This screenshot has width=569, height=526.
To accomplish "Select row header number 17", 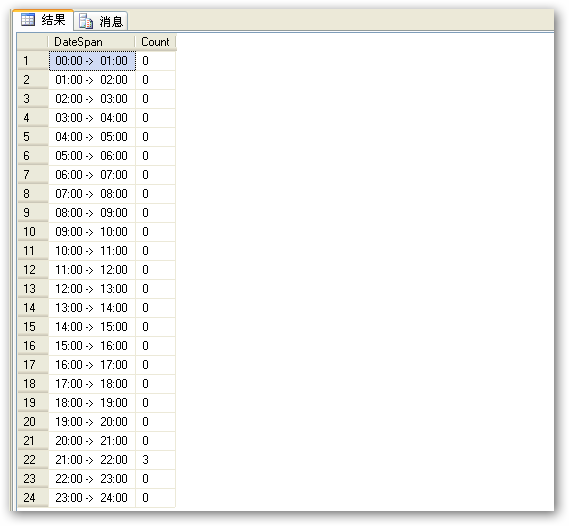I will [33, 365].
